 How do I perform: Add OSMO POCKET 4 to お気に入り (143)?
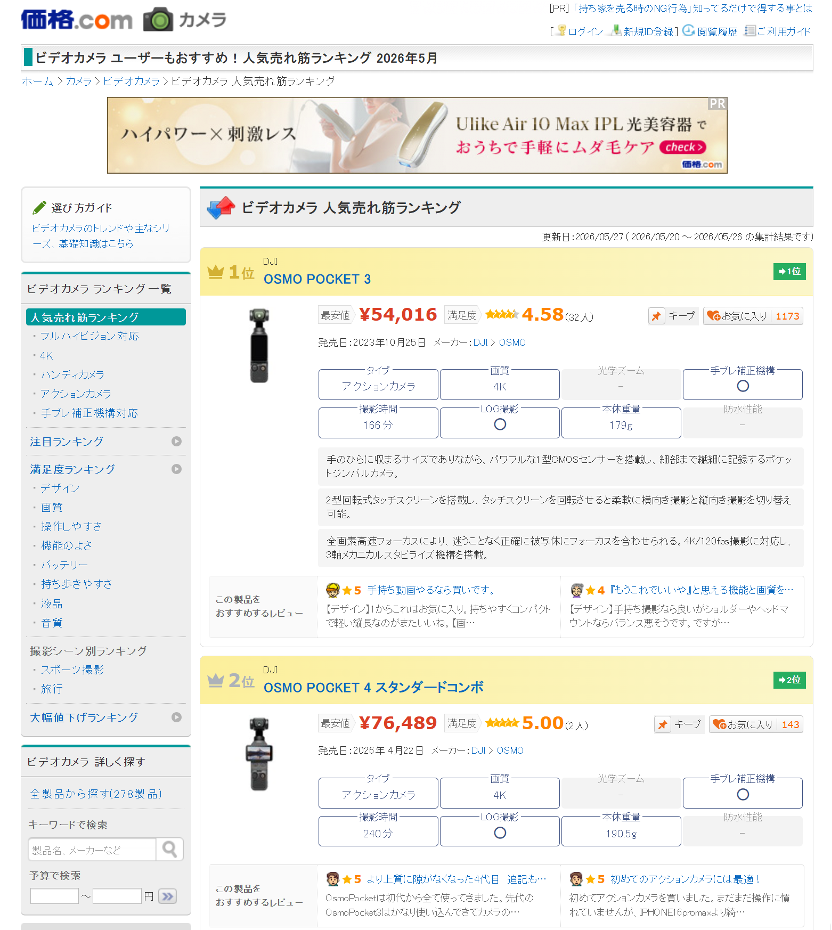pyautogui.click(x=756, y=725)
